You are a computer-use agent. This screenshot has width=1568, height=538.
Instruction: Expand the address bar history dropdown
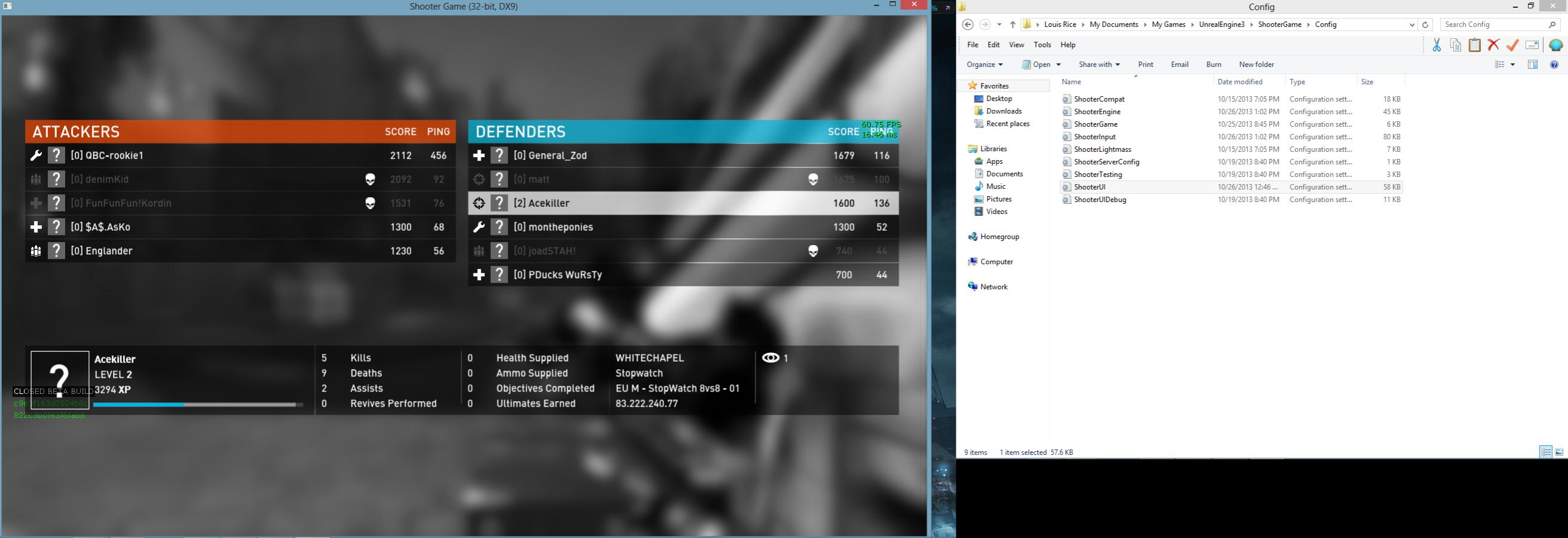coord(1411,25)
